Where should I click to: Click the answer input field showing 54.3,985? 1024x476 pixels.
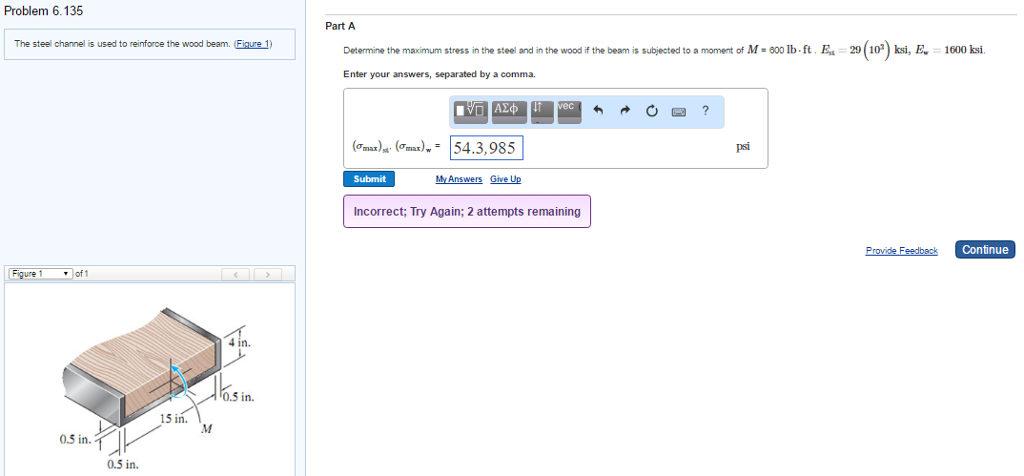(486, 148)
